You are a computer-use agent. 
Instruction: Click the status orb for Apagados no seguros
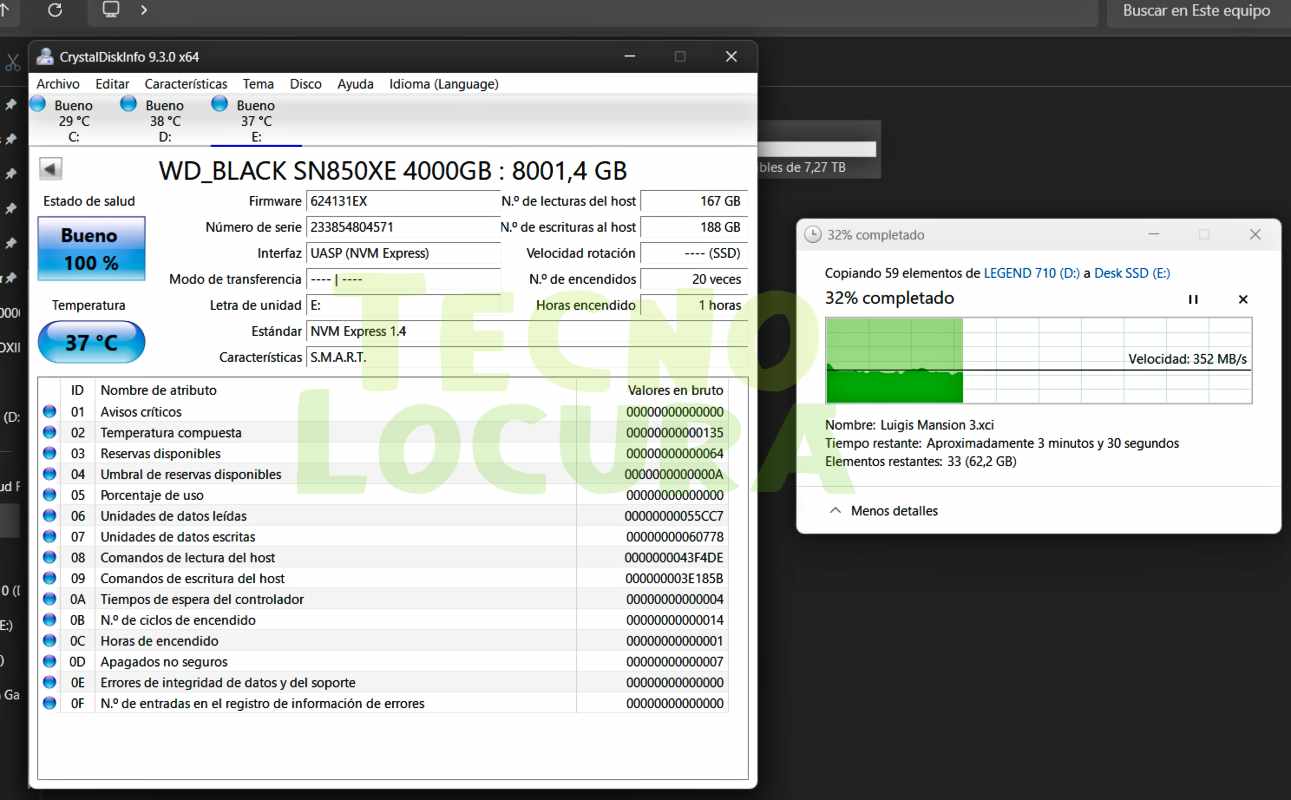click(x=49, y=662)
